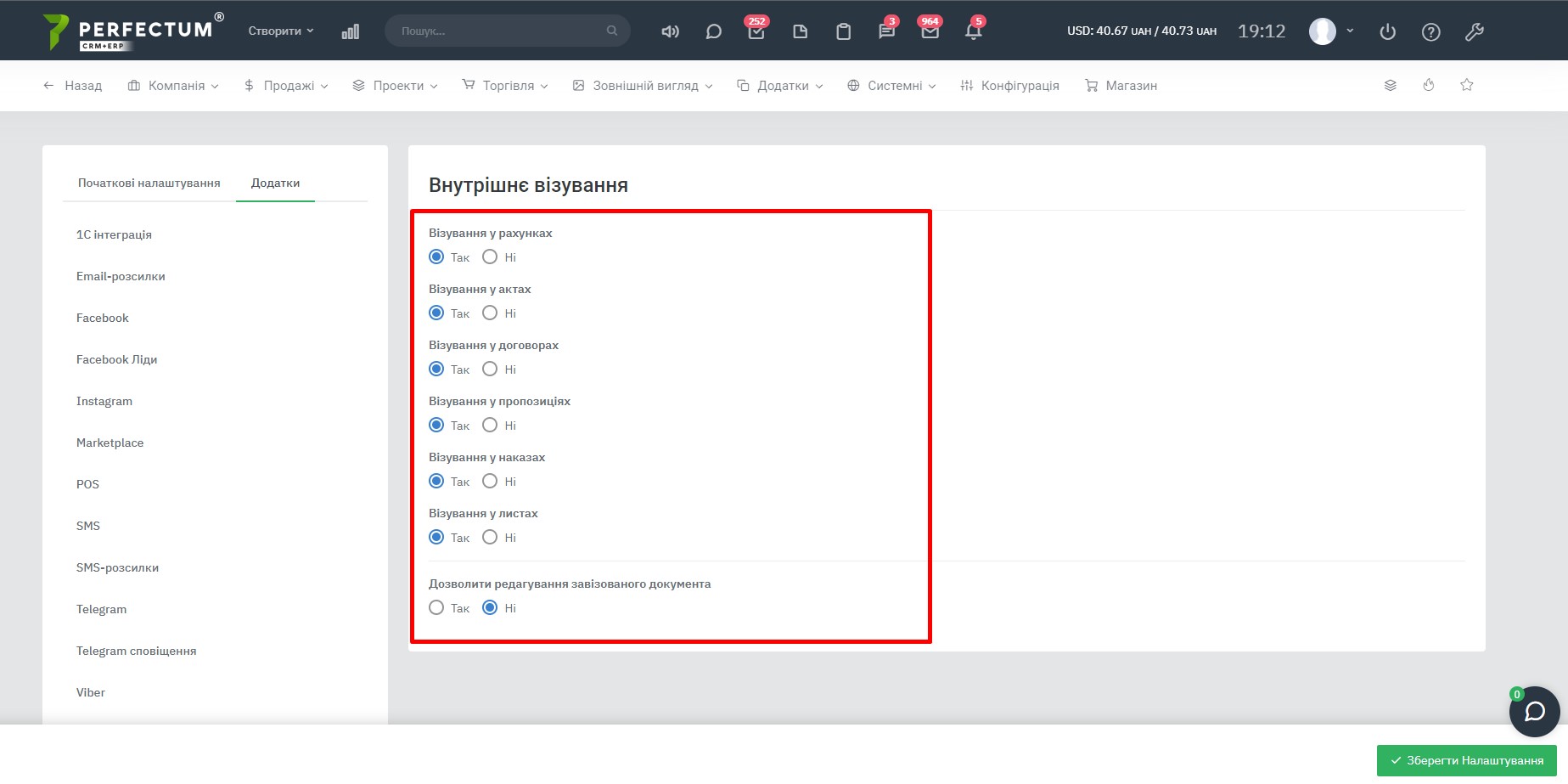Image resolution: width=1568 pixels, height=784 pixels.
Task: Click the USD exchange rate text
Action: [1141, 31]
